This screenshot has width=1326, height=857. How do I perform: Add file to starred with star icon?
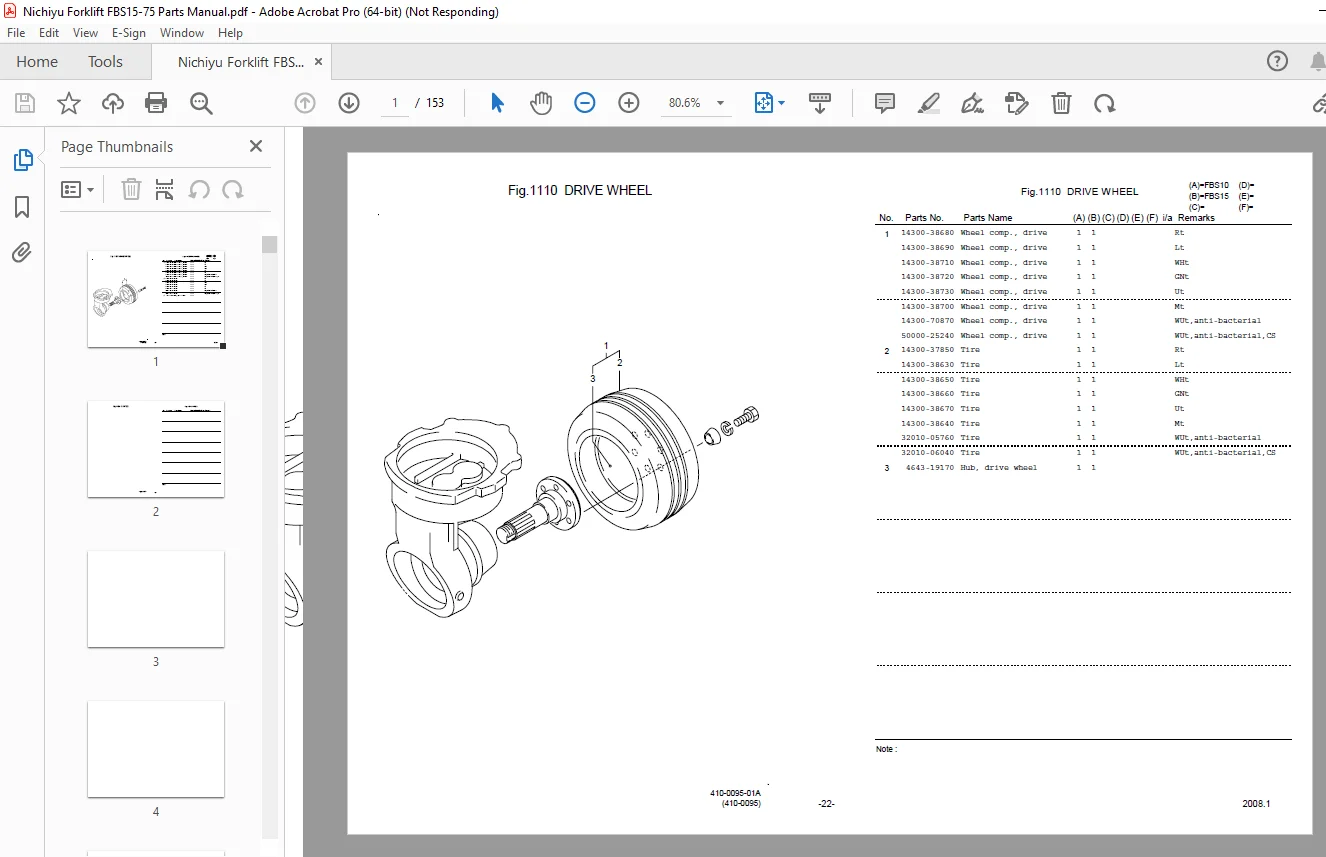[69, 103]
